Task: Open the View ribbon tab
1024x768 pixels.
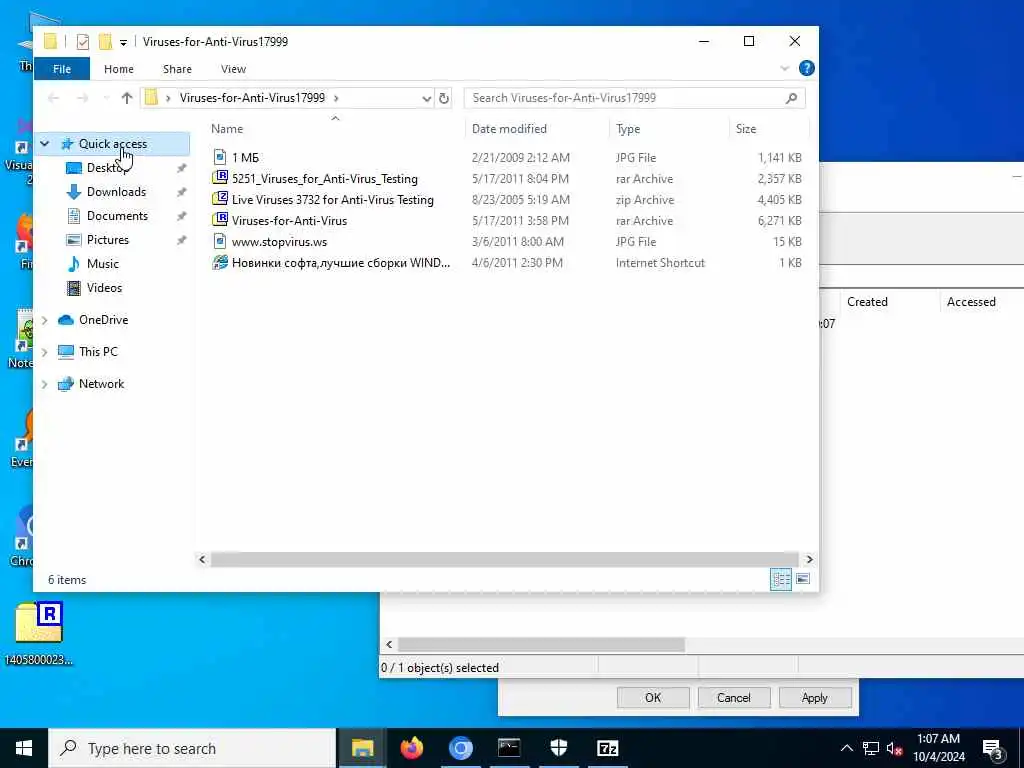Action: pos(233,69)
